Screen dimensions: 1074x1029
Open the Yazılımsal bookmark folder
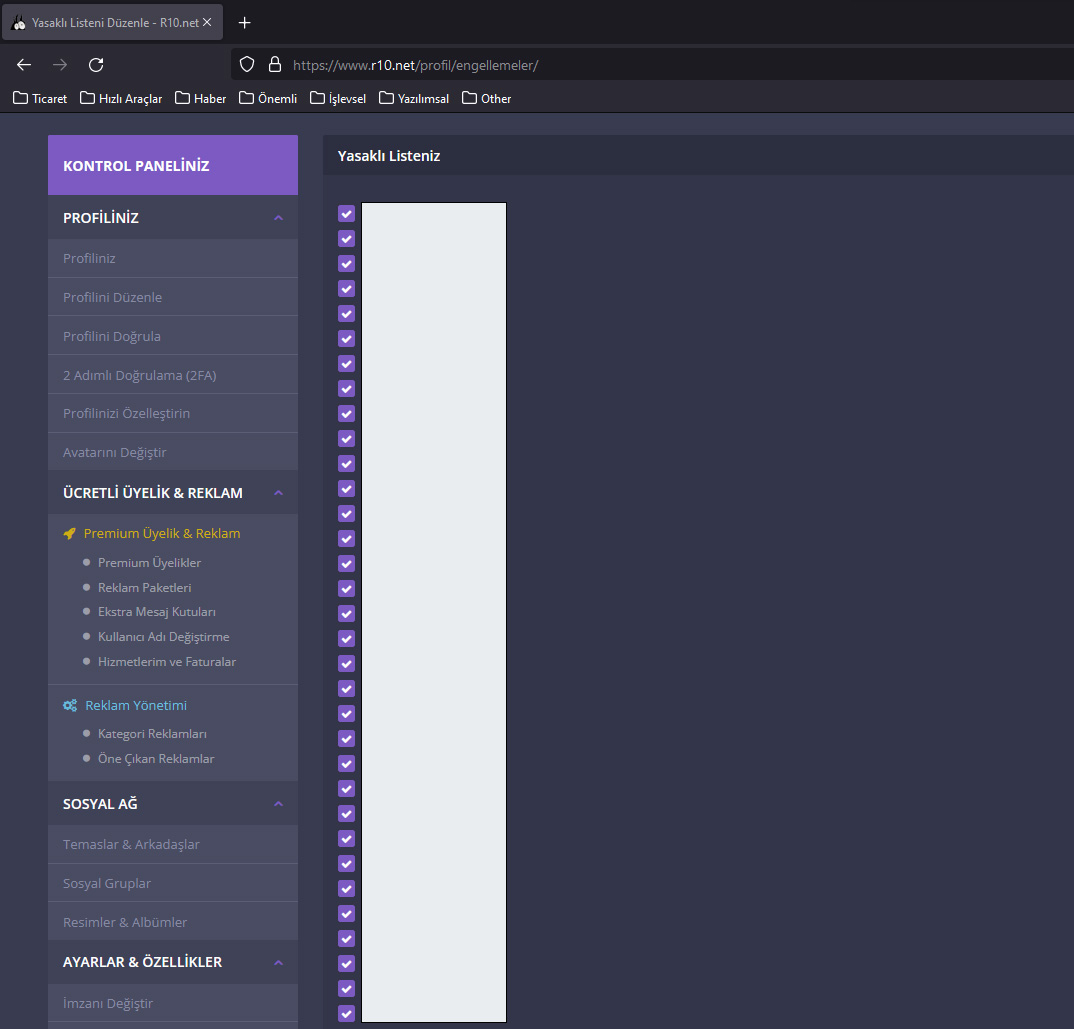click(x=414, y=99)
